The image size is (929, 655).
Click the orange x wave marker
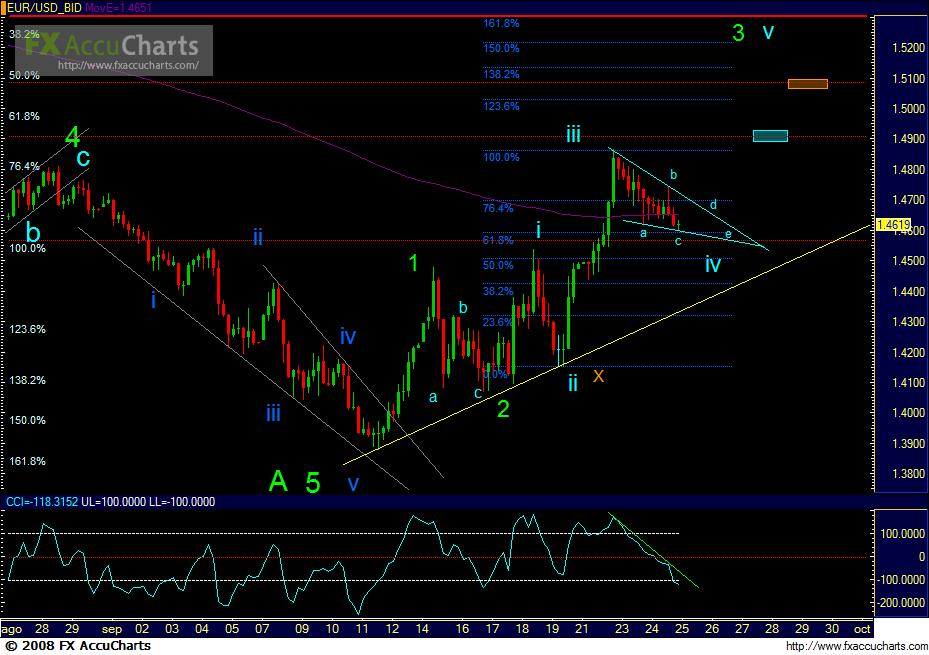pos(599,376)
